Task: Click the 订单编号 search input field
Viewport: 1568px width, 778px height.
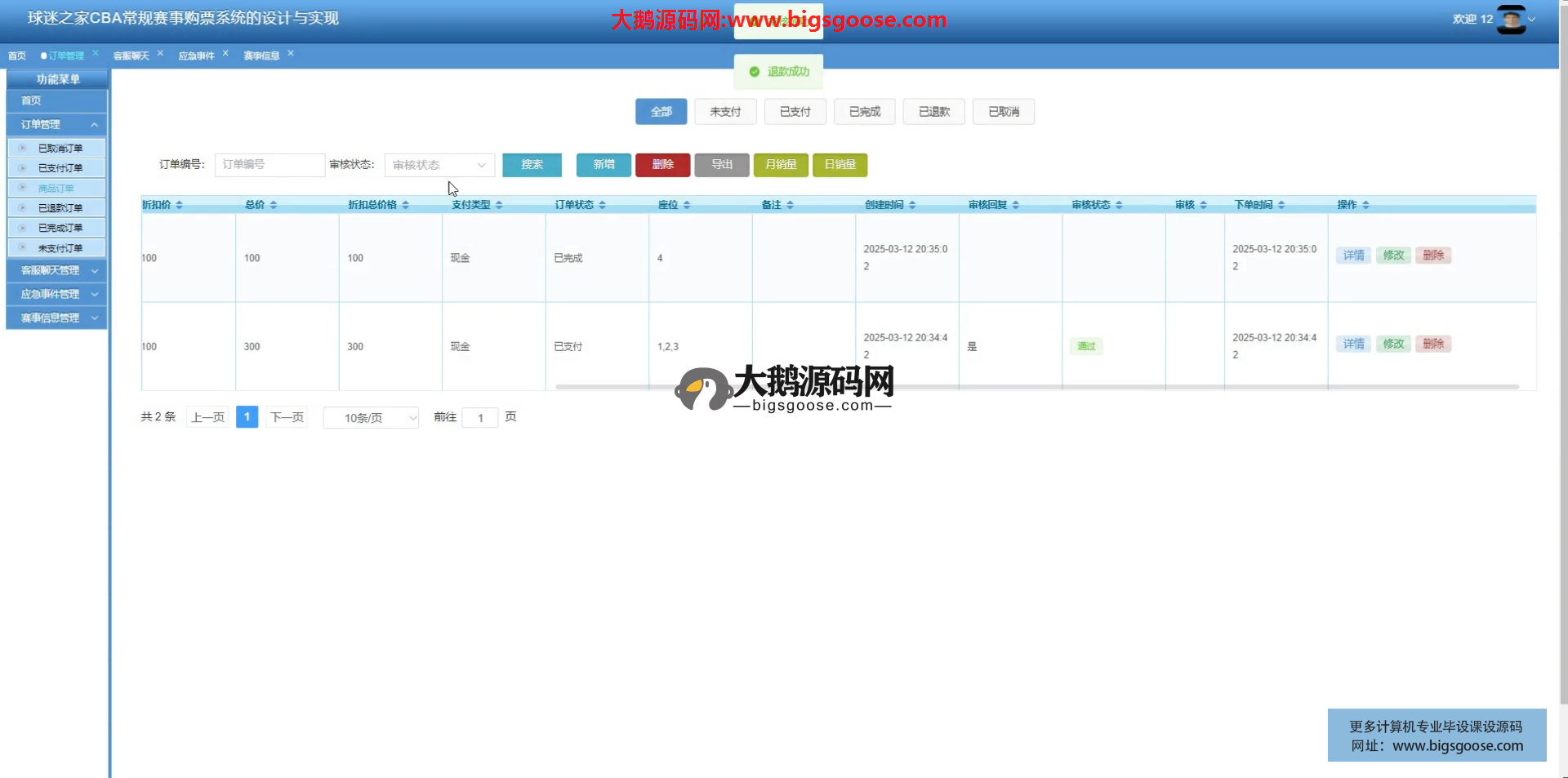Action: pos(269,165)
